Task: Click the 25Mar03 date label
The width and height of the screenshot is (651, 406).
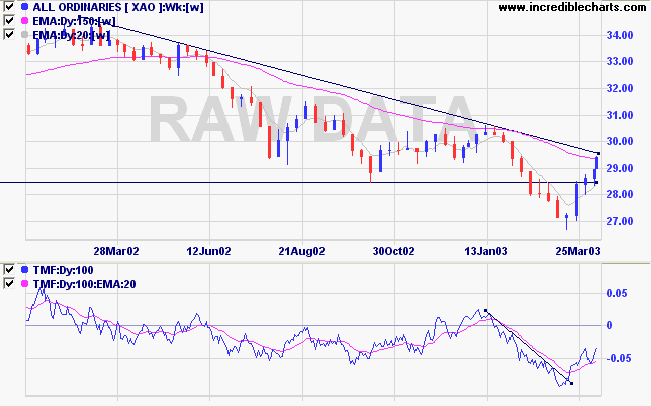Action: (x=578, y=251)
